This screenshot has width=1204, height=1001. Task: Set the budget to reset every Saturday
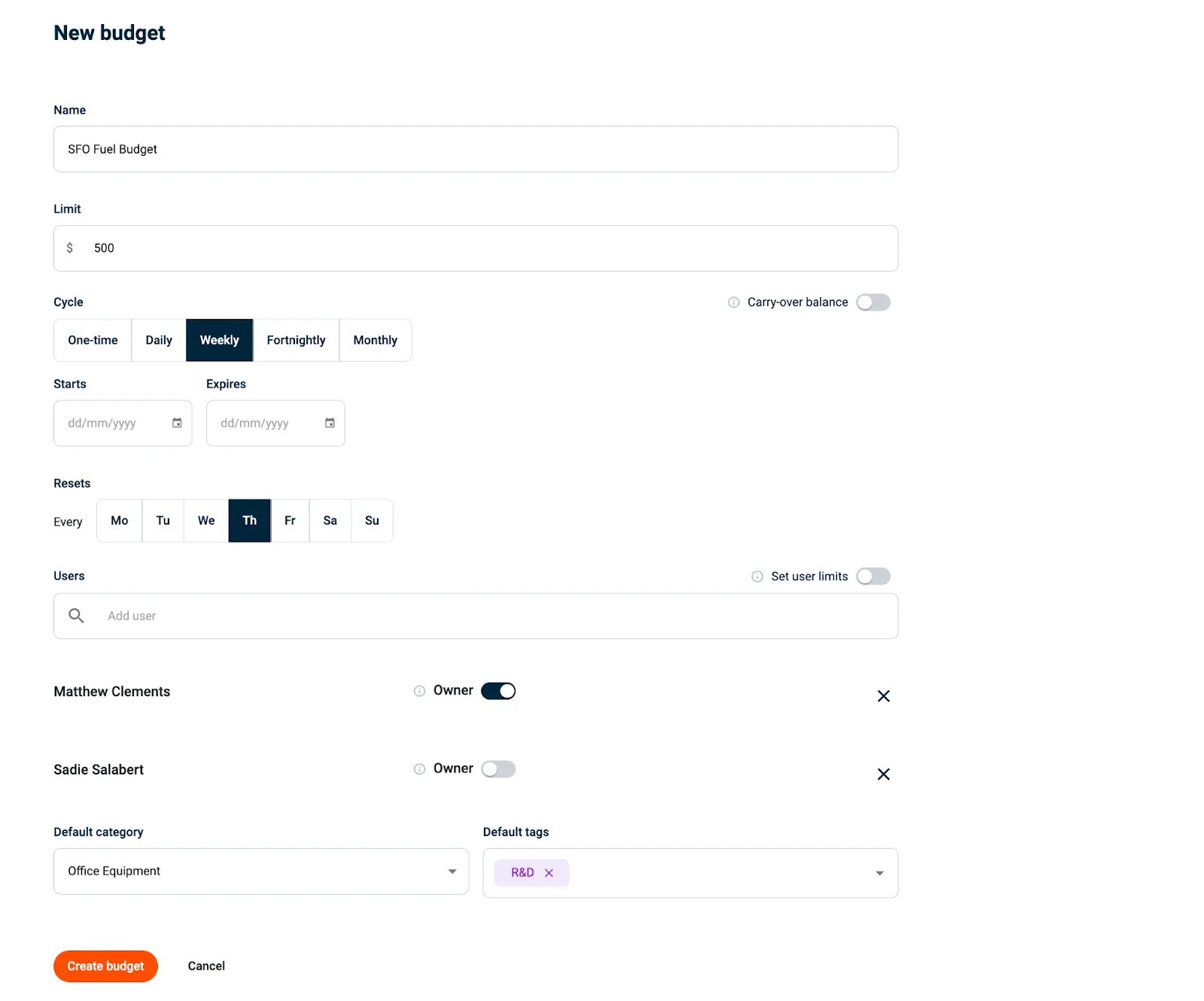pyautogui.click(x=330, y=520)
